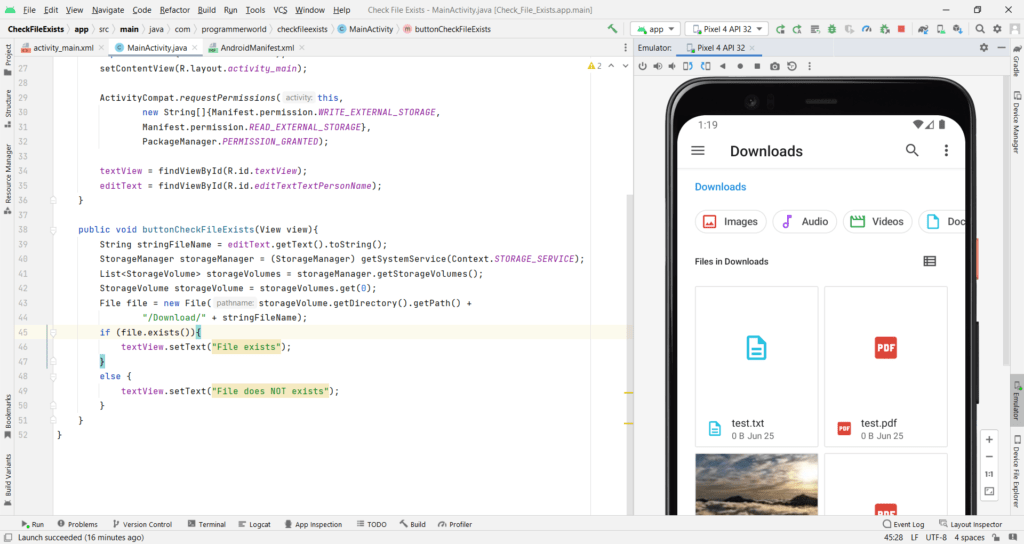Image resolution: width=1024 pixels, height=544 pixels.
Task: Open the Build menu
Action: [x=206, y=10]
